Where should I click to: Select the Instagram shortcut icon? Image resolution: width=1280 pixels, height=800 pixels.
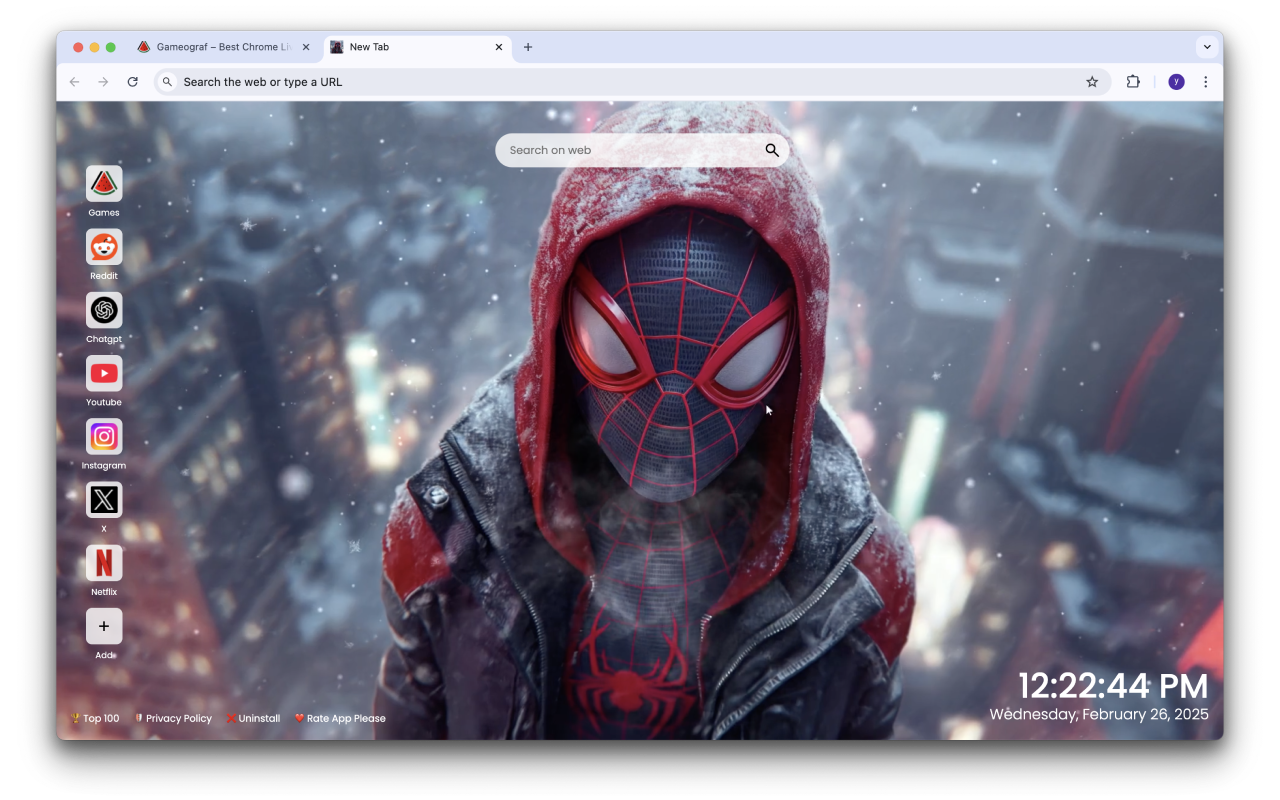[104, 437]
